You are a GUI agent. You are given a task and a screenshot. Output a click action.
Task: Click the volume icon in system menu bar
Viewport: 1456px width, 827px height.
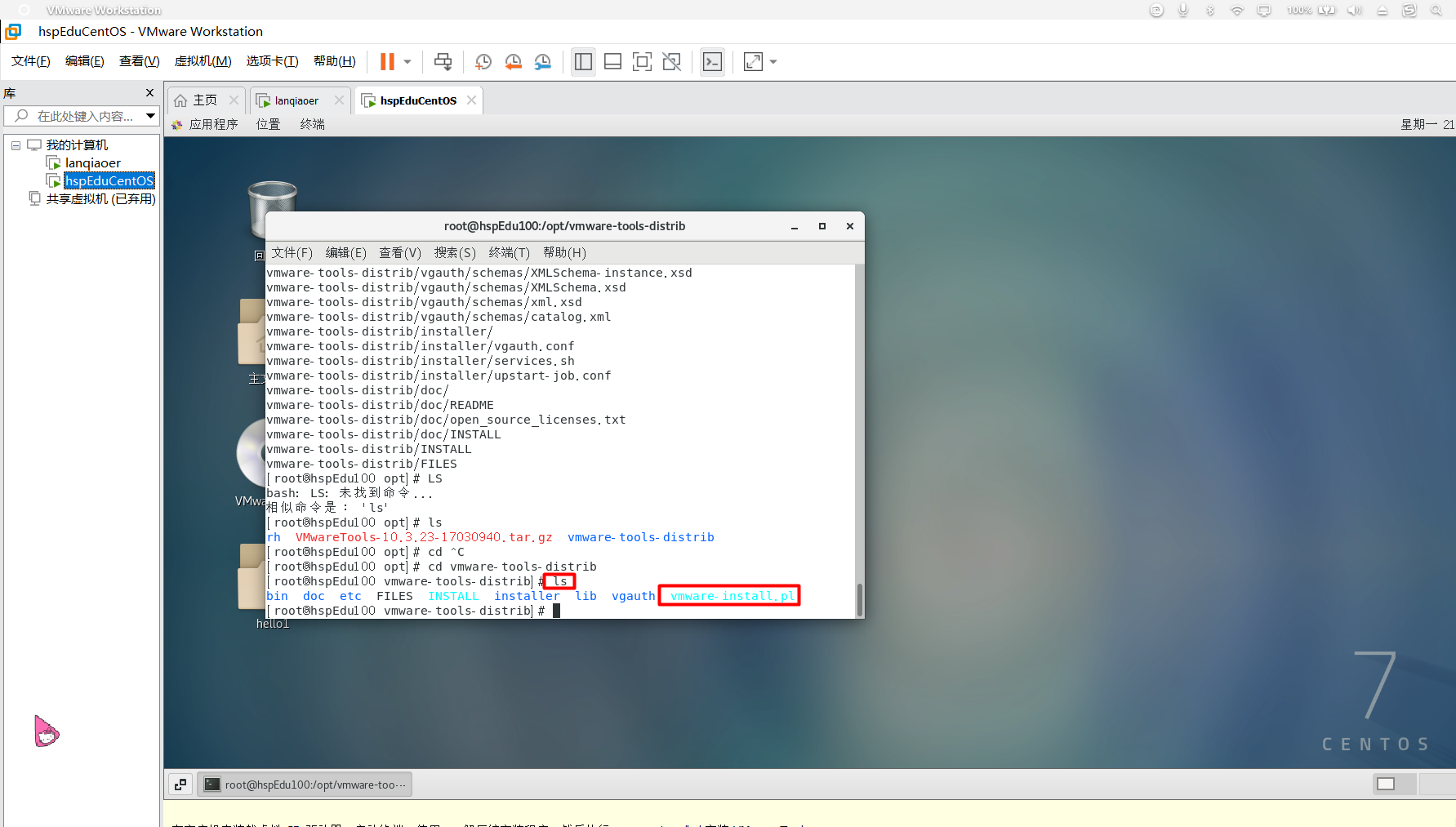(x=1354, y=10)
